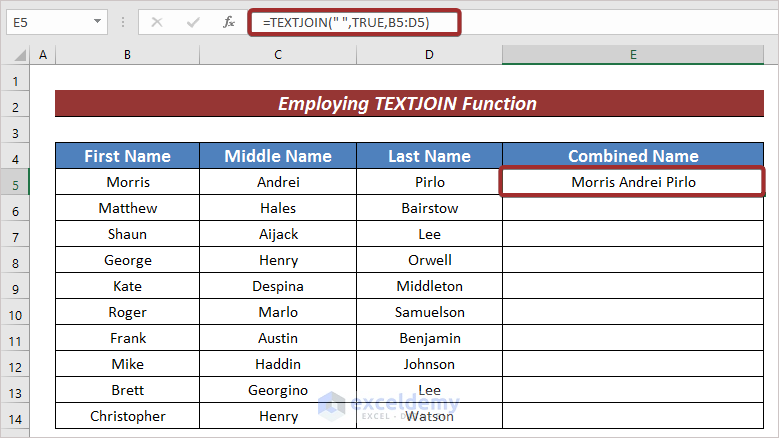Click the 'Last Name' header cell
This screenshot has width=779, height=438.
(429, 156)
